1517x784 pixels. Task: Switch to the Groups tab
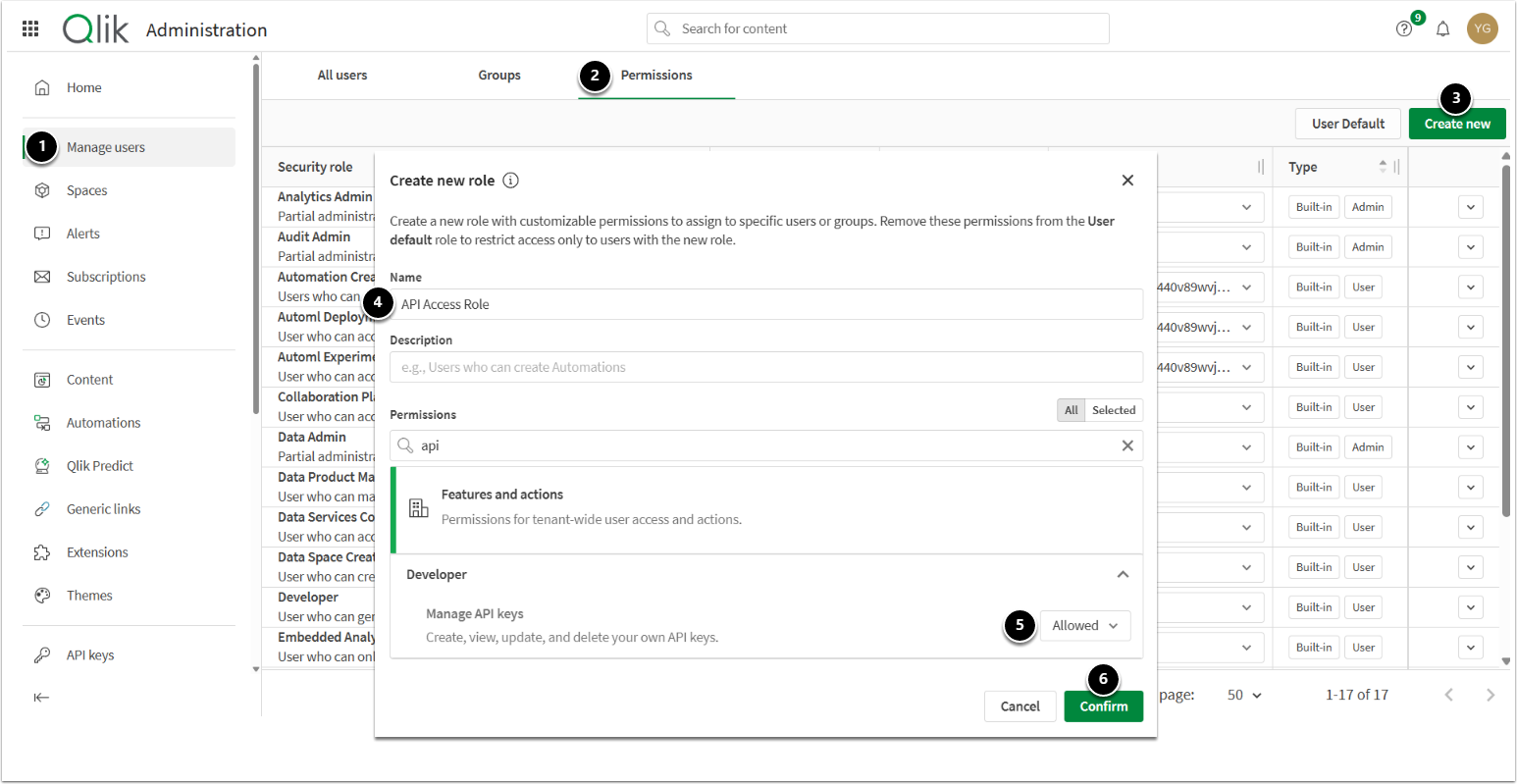tap(499, 76)
